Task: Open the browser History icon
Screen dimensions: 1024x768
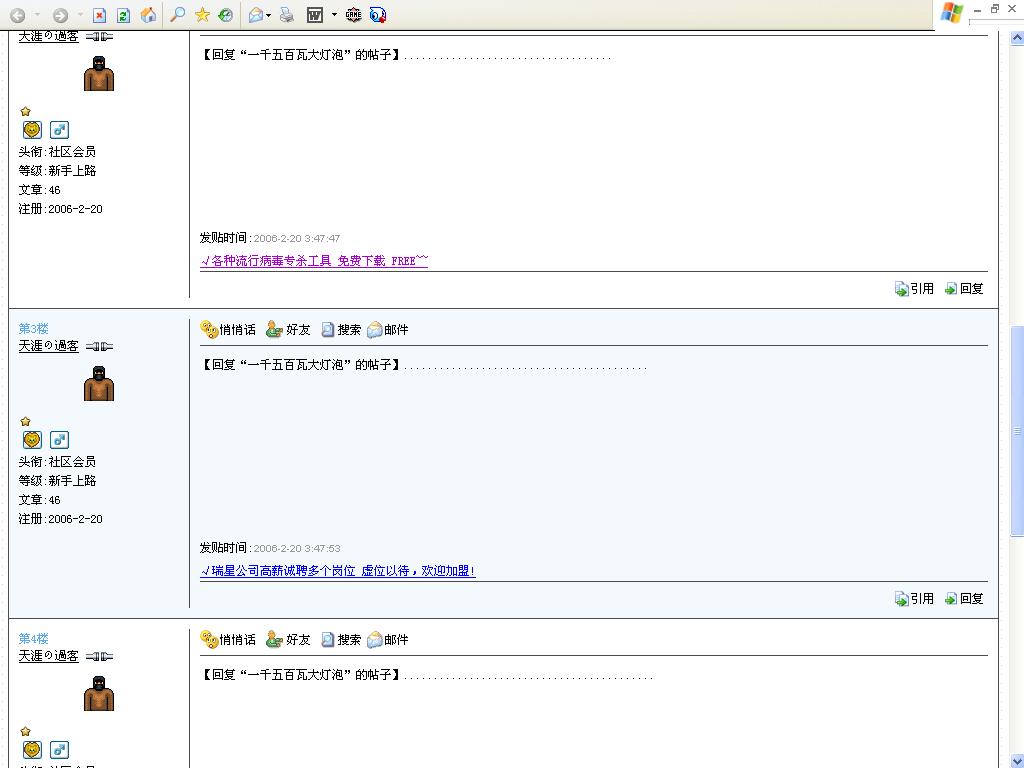Action: (226, 15)
